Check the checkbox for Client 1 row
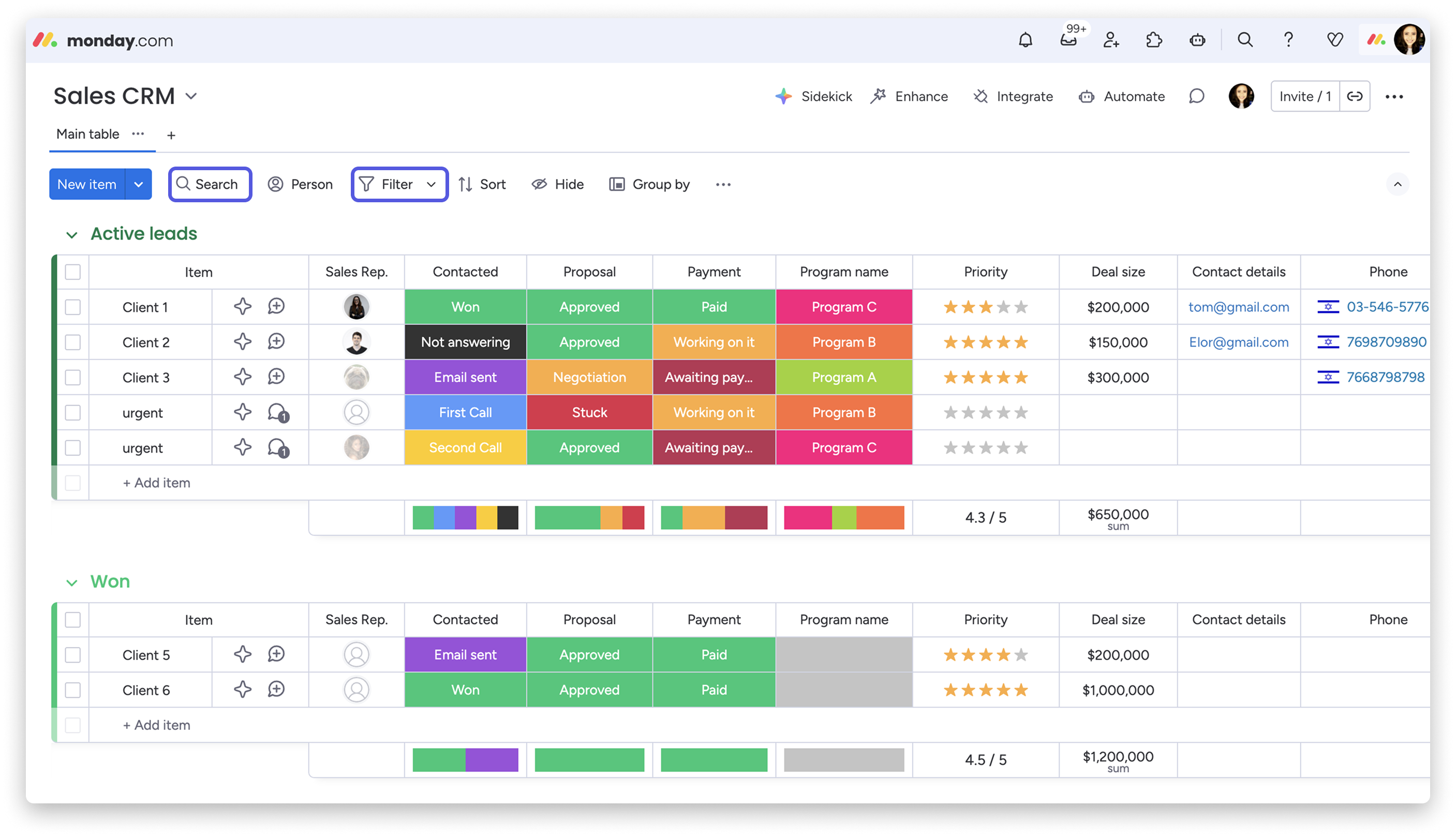This screenshot has height=837, width=1456. coord(73,307)
